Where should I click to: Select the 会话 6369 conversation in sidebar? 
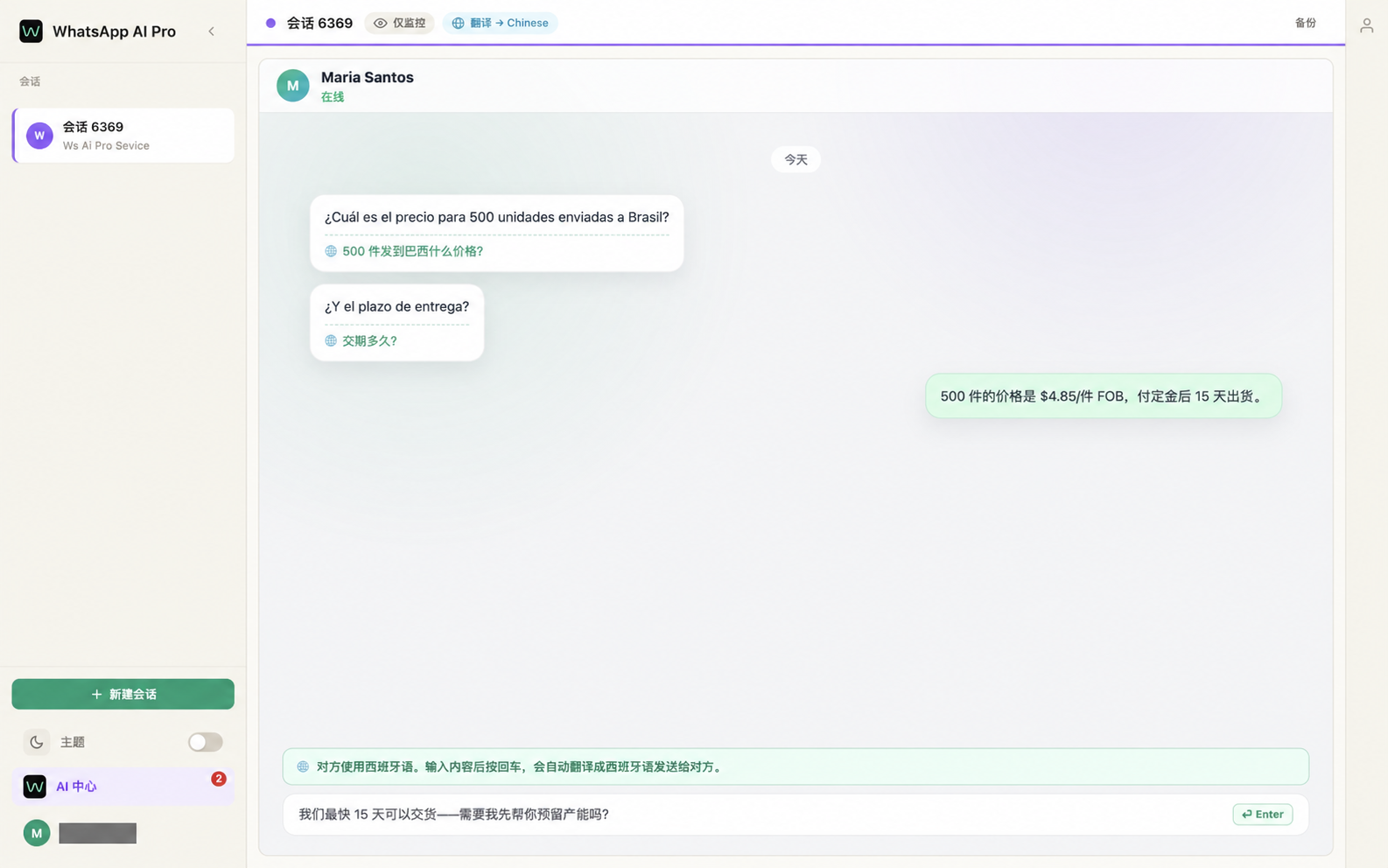pyautogui.click(x=123, y=136)
